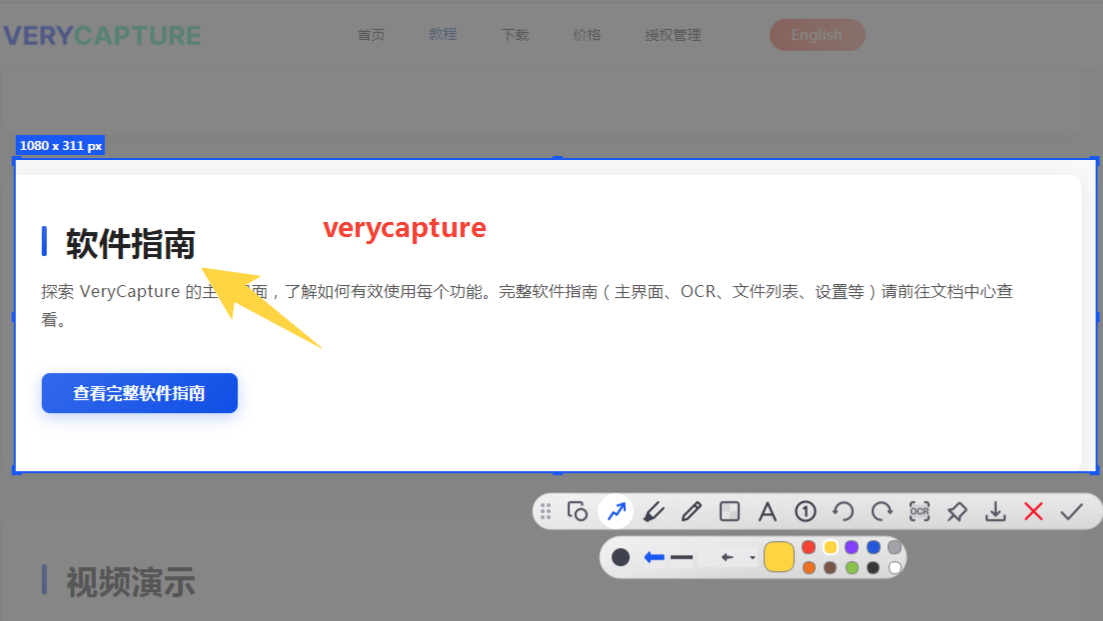Image resolution: width=1103 pixels, height=621 pixels.
Task: Switch language with the English button
Action: point(817,35)
